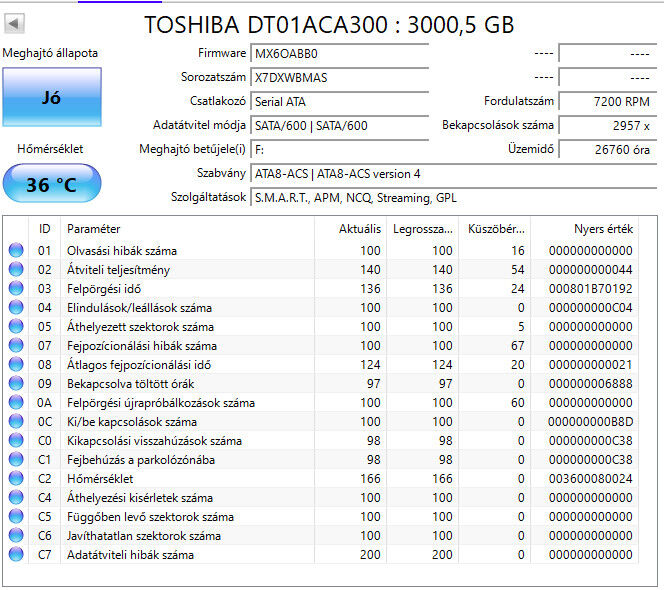Screen dimensions: 664x590
Task: Click the Bekapcsolva töltött órák row label
Action: (130, 384)
